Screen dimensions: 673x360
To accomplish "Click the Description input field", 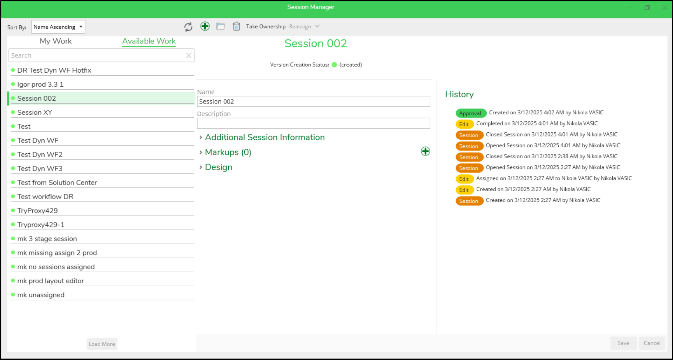I will [x=314, y=123].
